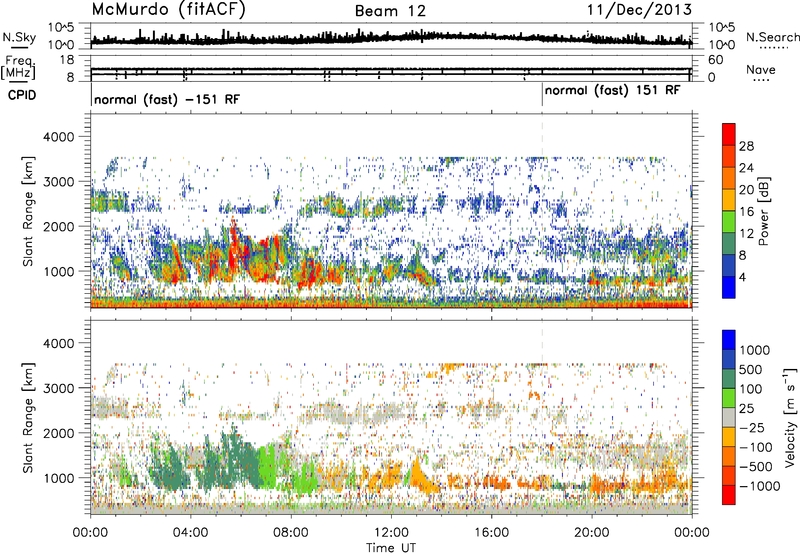Select the CPID change marker line at 18:00
Viewport: 800px width, 554px height.
[x=542, y=96]
